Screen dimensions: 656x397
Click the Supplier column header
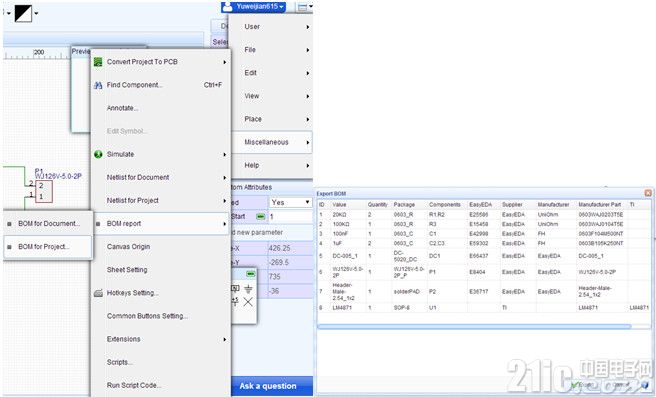point(512,205)
